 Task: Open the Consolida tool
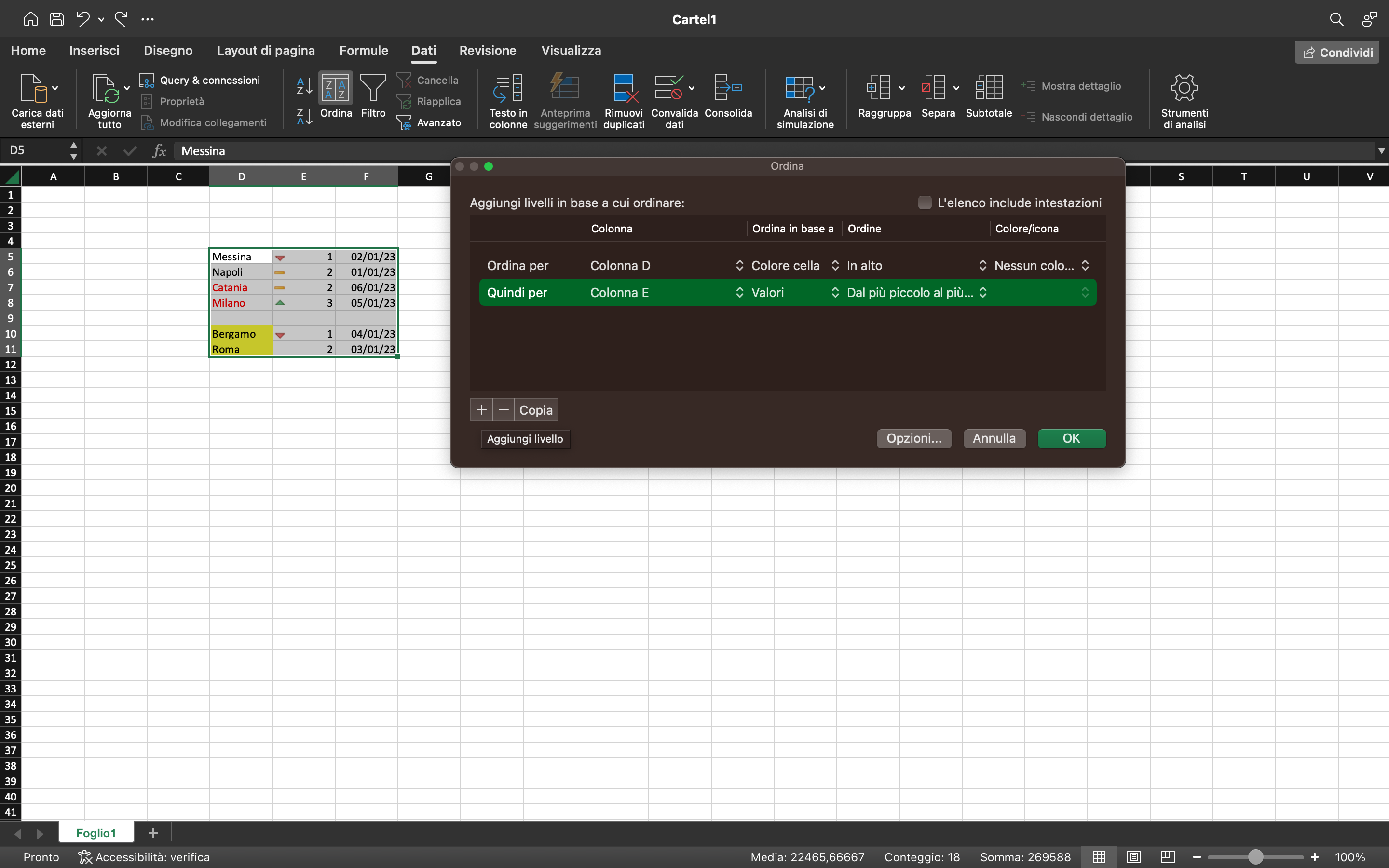coord(727,99)
